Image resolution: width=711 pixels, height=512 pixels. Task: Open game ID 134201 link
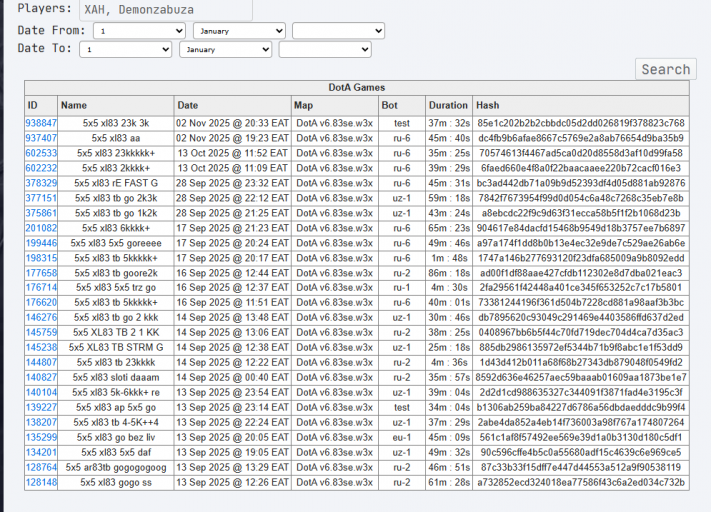pos(41,452)
